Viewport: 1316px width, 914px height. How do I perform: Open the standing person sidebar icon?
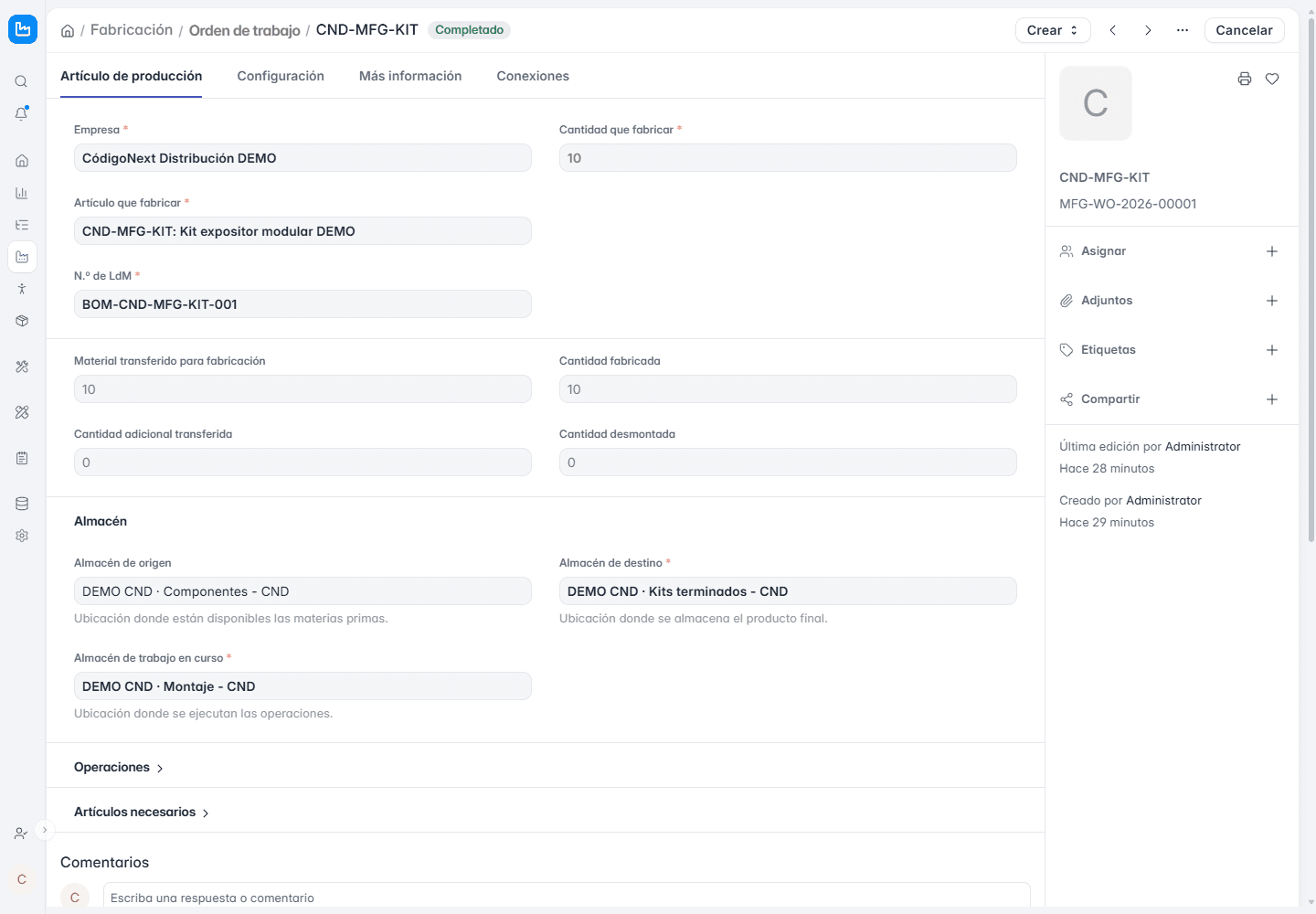[x=22, y=289]
